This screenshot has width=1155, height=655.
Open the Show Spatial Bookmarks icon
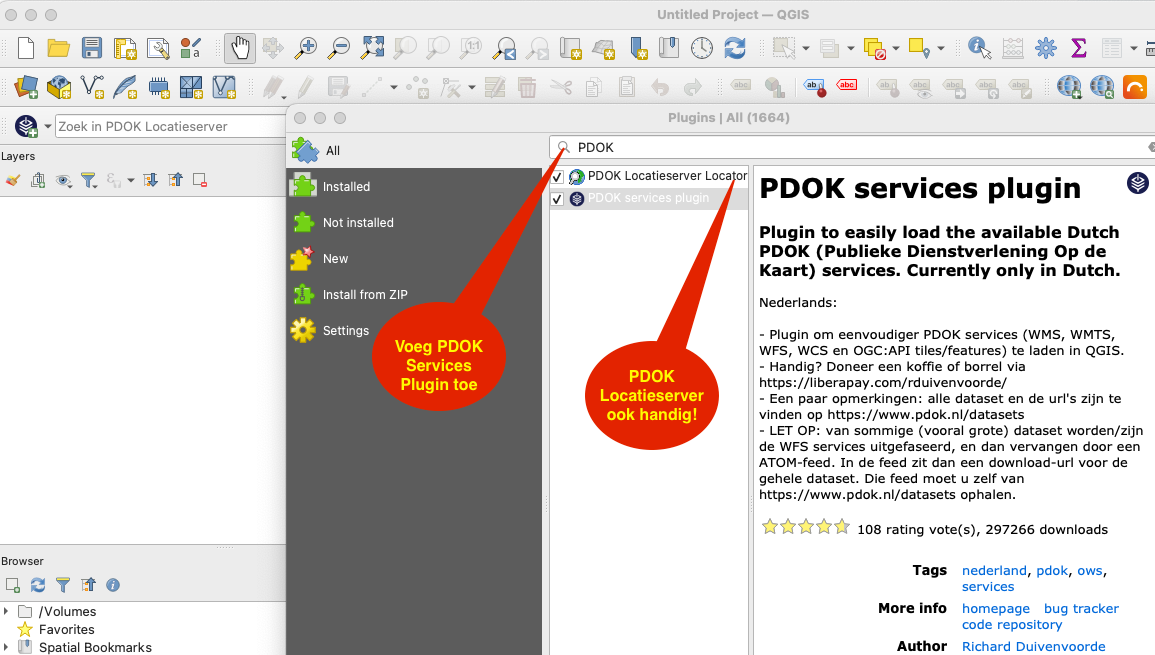(x=669, y=49)
